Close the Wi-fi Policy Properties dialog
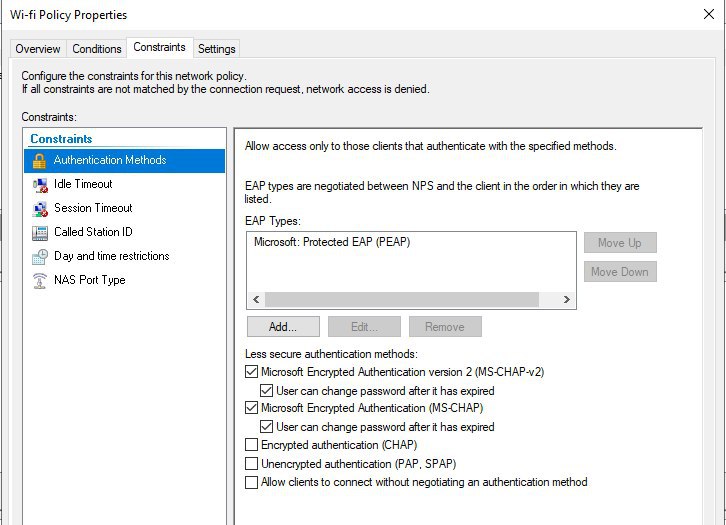This screenshot has height=525, width=726. (x=708, y=14)
